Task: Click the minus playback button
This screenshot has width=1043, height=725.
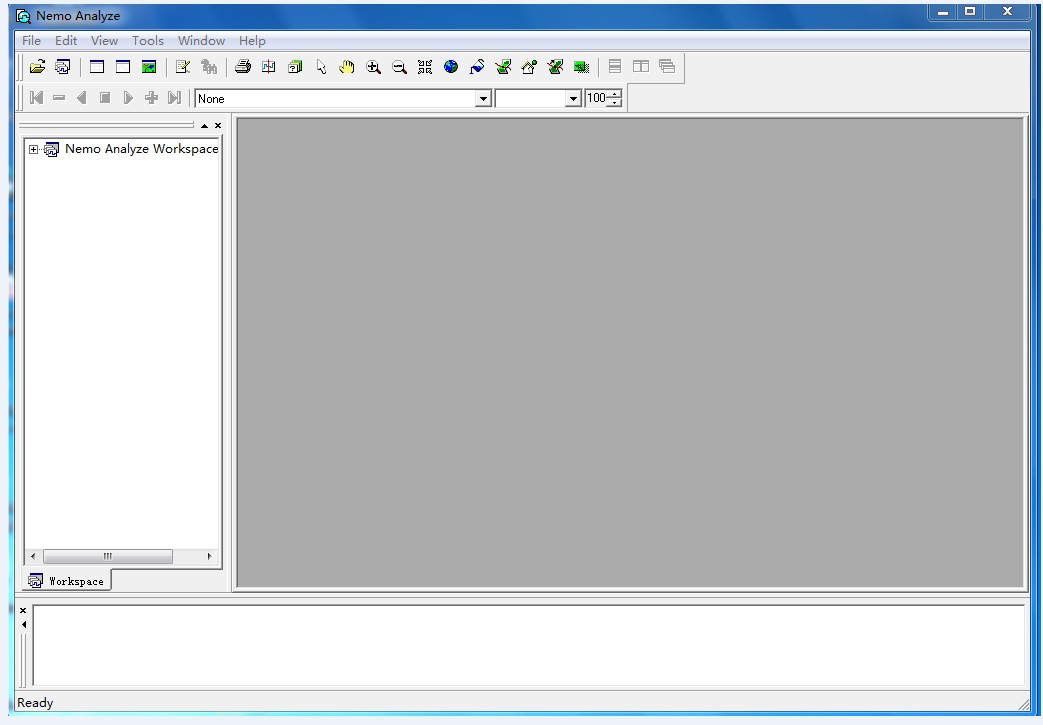Action: tap(59, 98)
